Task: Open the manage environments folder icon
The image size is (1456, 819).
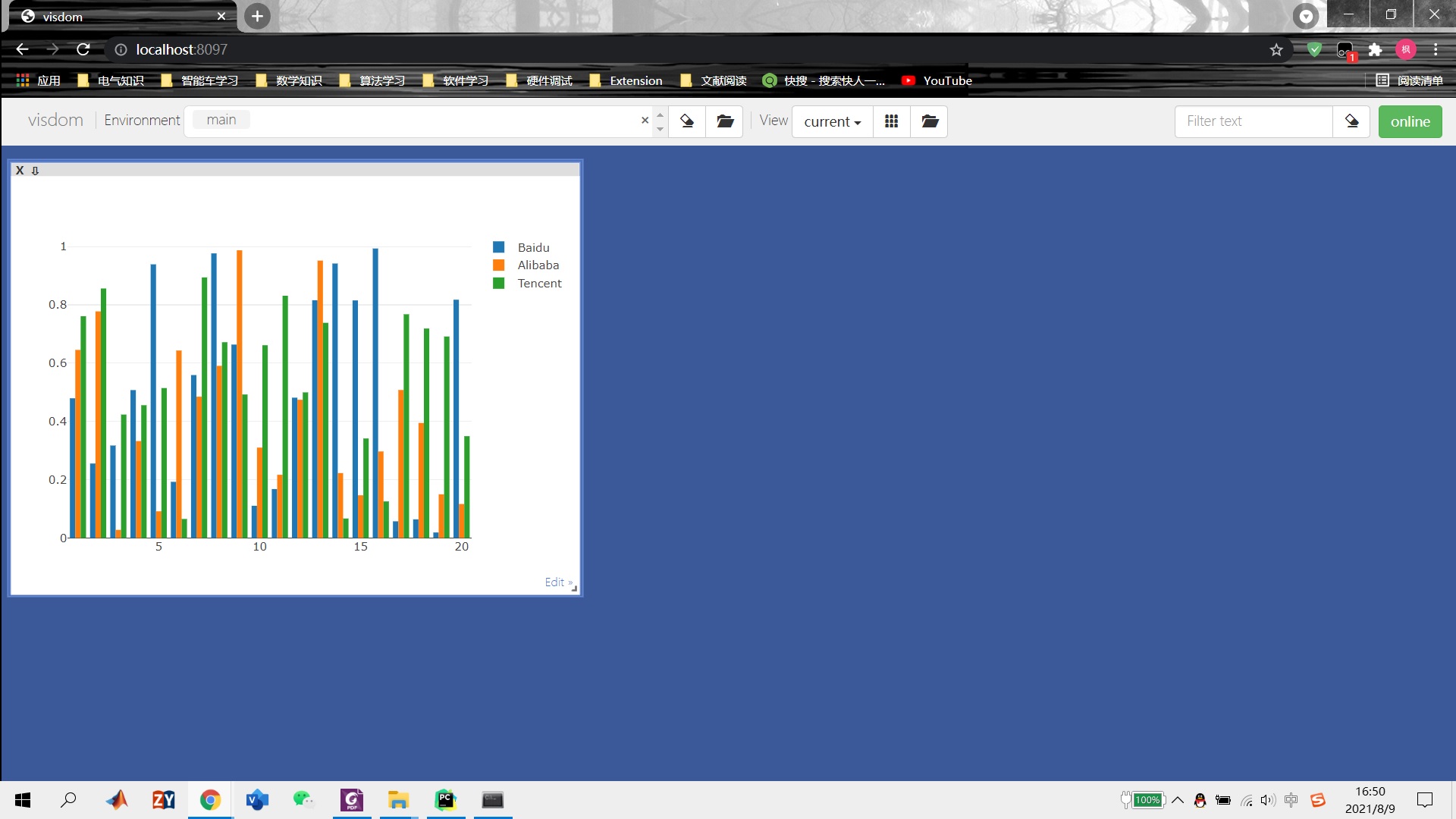Action: coord(725,121)
